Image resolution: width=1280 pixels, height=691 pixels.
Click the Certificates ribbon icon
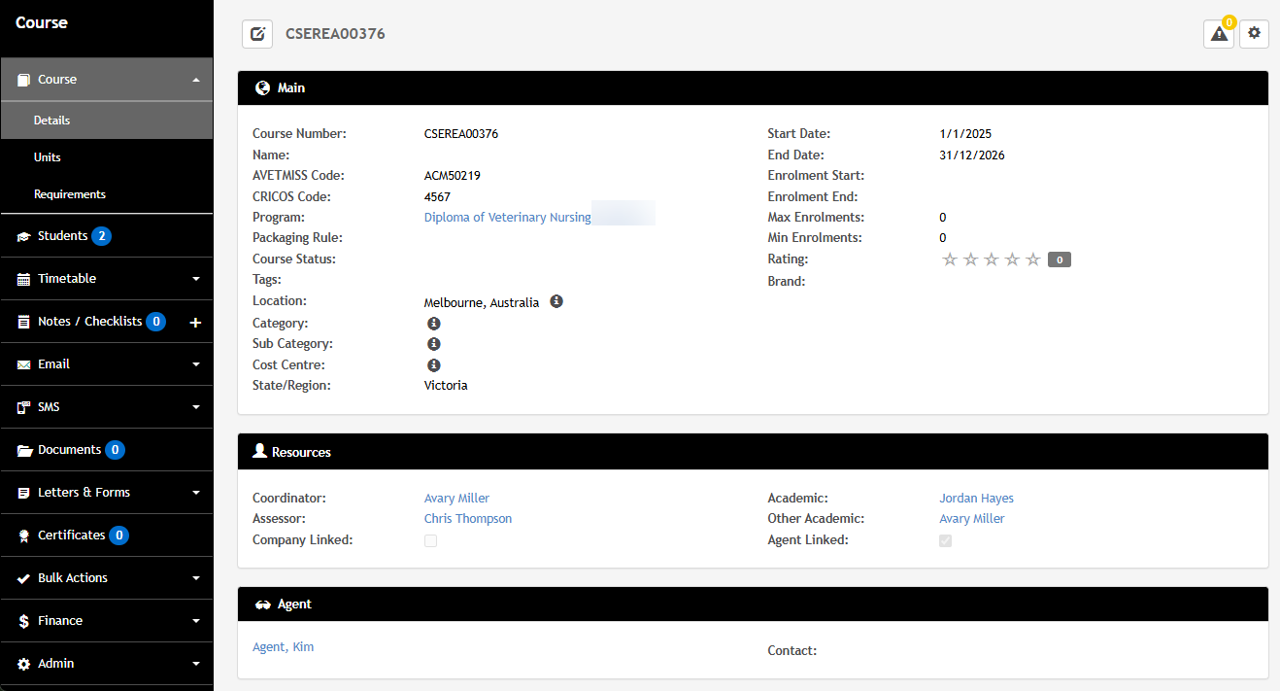click(24, 536)
